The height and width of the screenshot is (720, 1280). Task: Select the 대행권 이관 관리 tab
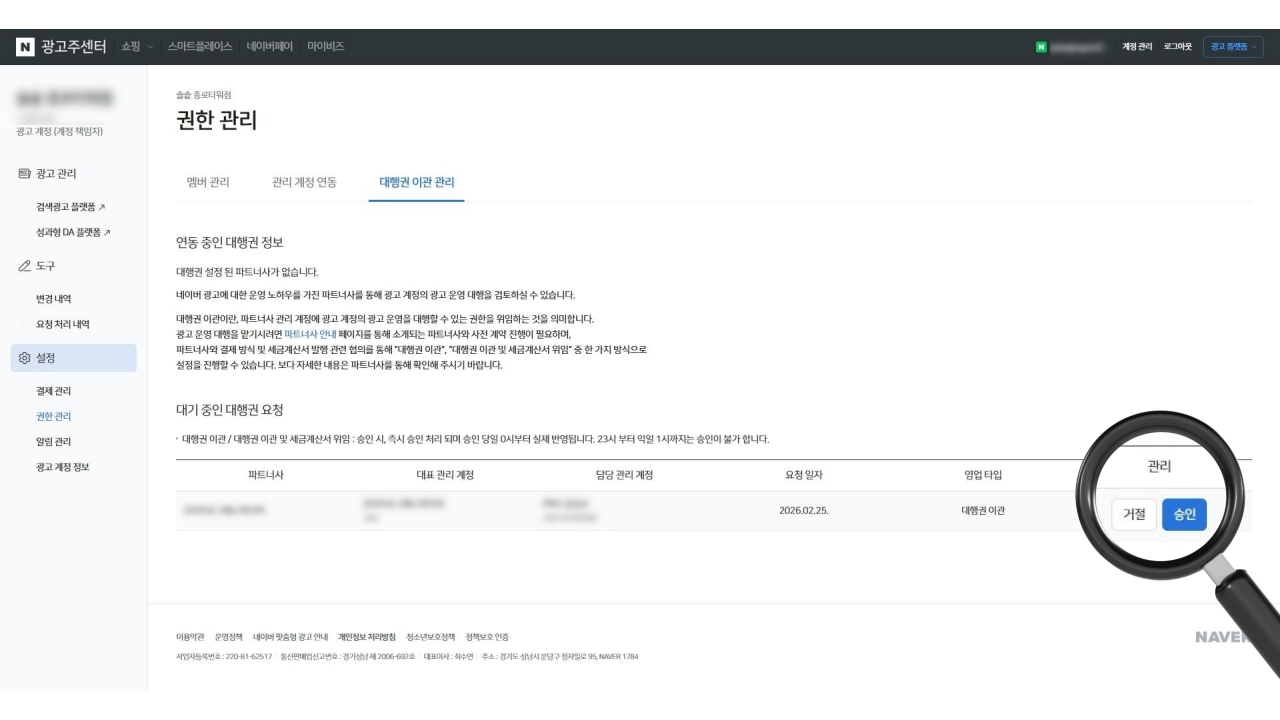pos(416,182)
